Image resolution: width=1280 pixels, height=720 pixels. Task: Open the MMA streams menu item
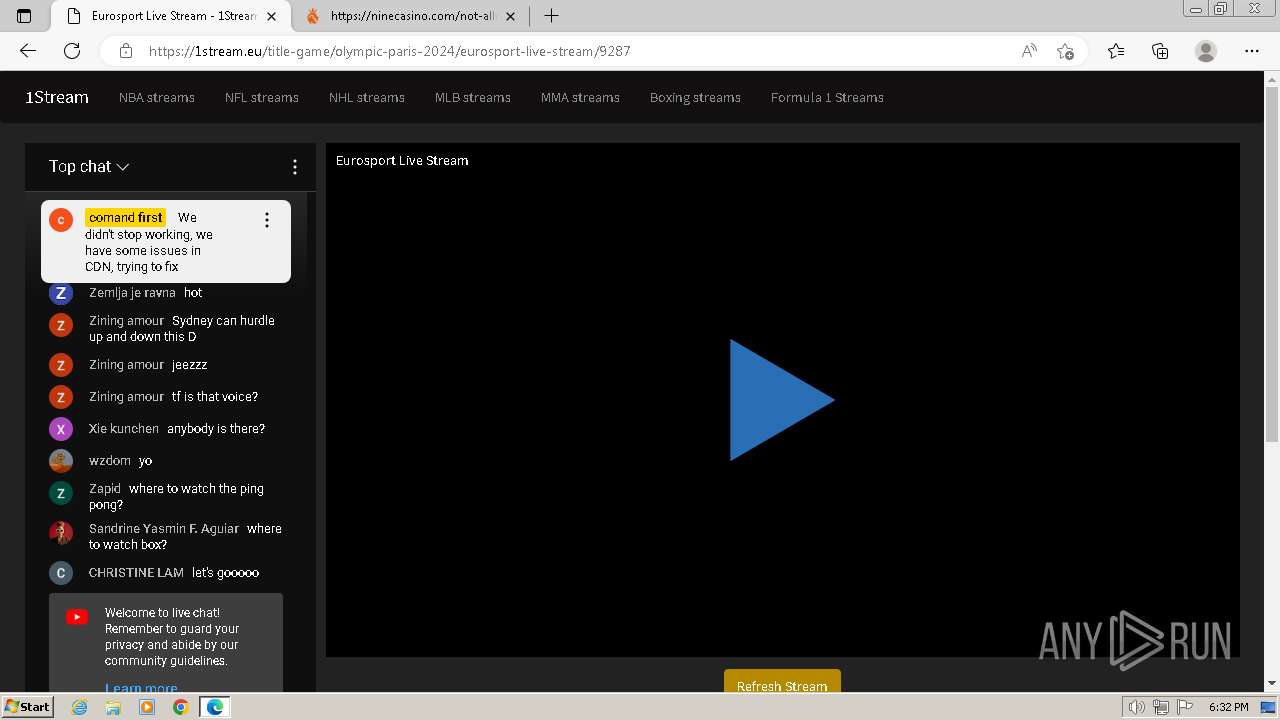580,97
